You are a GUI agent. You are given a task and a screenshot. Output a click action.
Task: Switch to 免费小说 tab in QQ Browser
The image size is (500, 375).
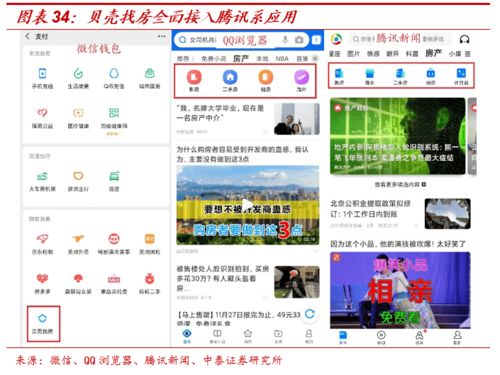(x=213, y=59)
